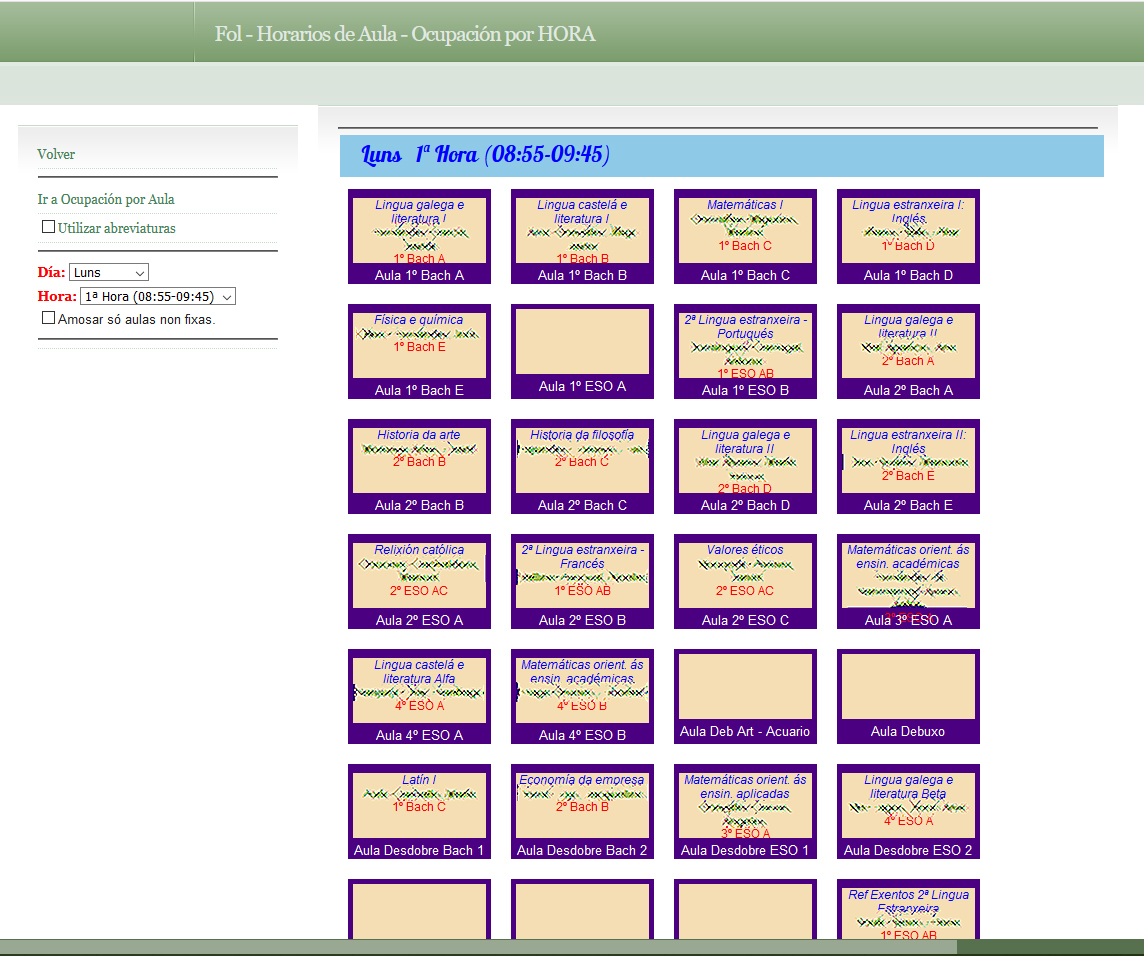Click the Luns 1ª Hora heading bar
This screenshot has width=1144, height=956.
click(x=720, y=156)
